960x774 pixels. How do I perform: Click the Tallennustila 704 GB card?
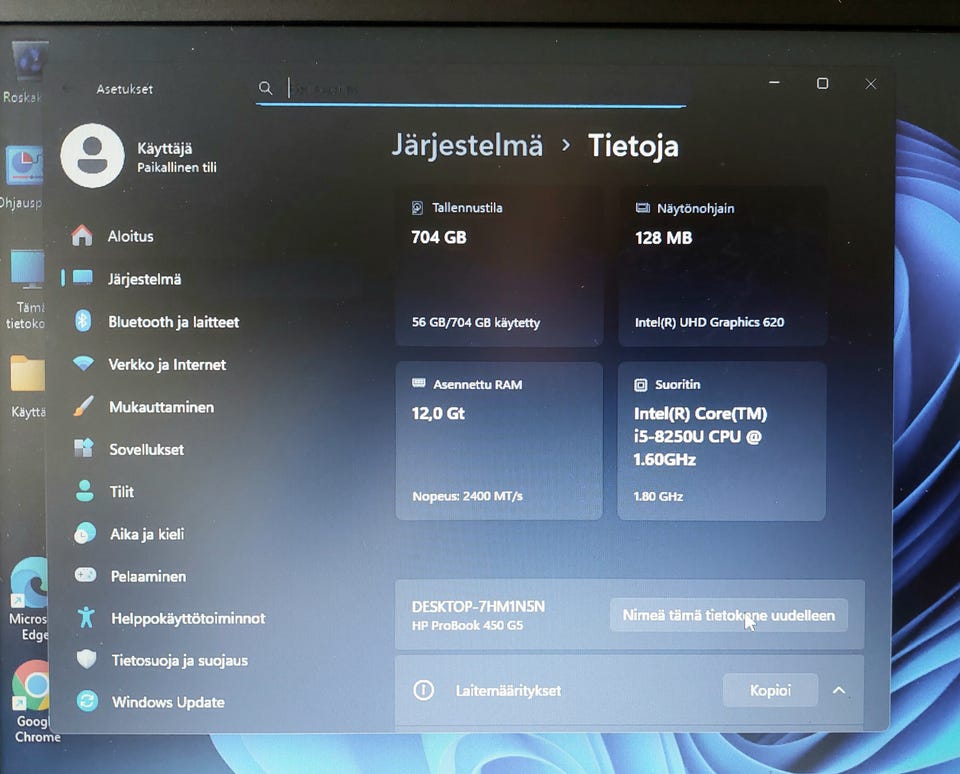pos(499,266)
